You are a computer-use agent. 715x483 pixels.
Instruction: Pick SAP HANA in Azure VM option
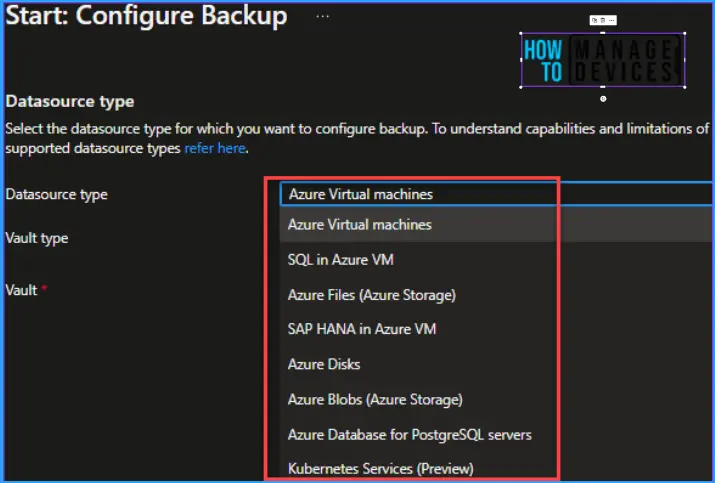click(x=497, y=329)
